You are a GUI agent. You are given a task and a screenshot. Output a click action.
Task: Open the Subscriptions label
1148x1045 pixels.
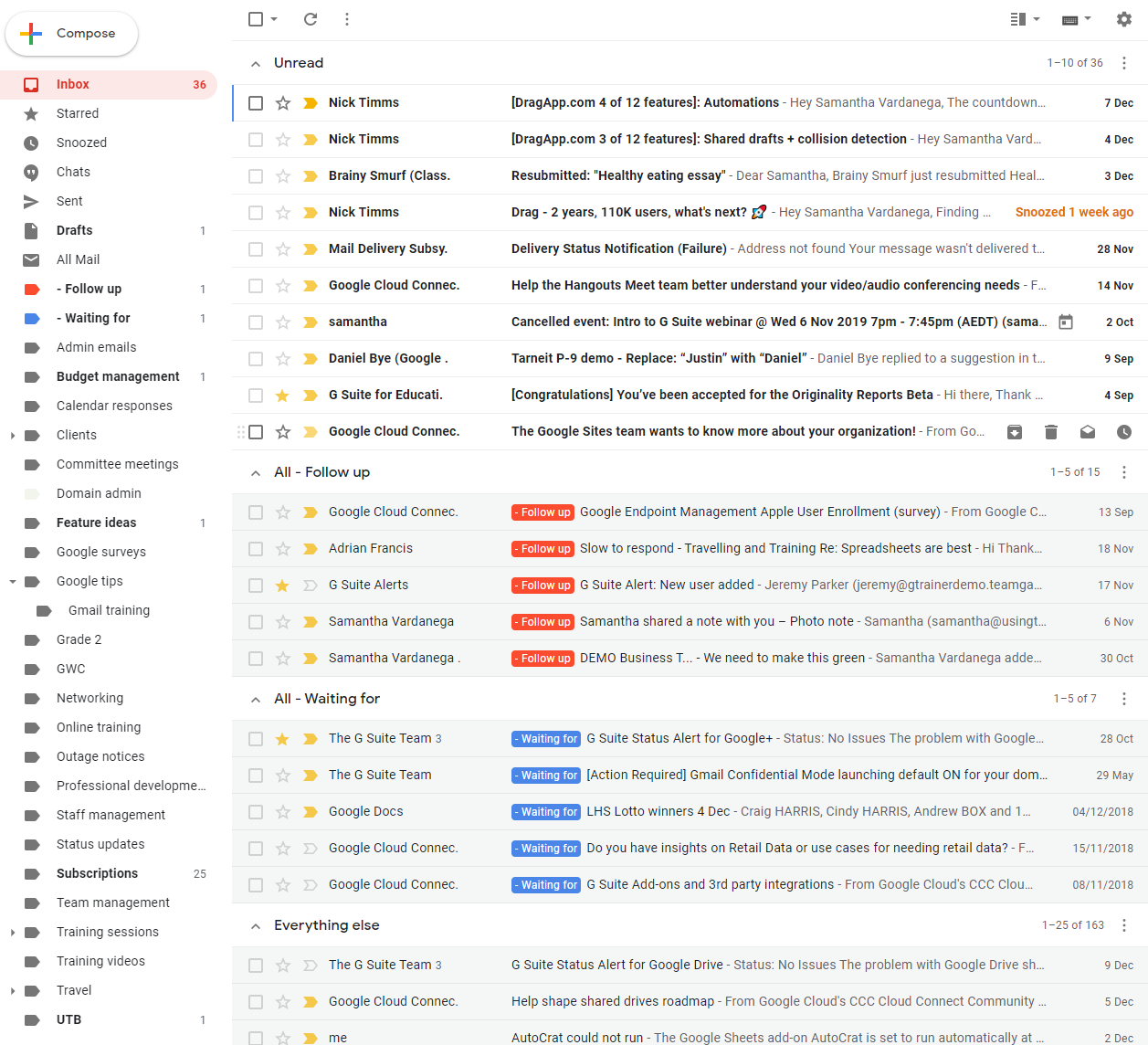click(x=109, y=874)
